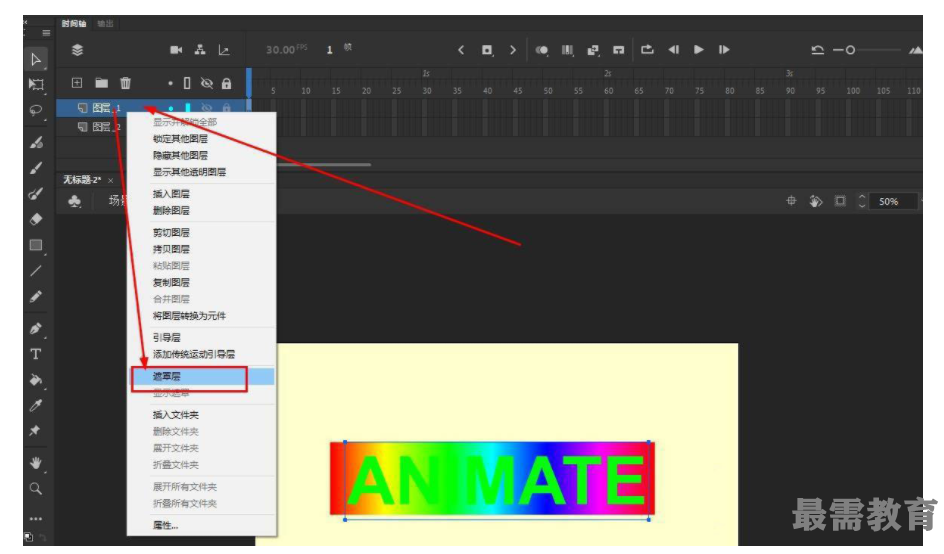Click the center frame icon in timeline
This screenshot has width=944, height=554.
618,50
